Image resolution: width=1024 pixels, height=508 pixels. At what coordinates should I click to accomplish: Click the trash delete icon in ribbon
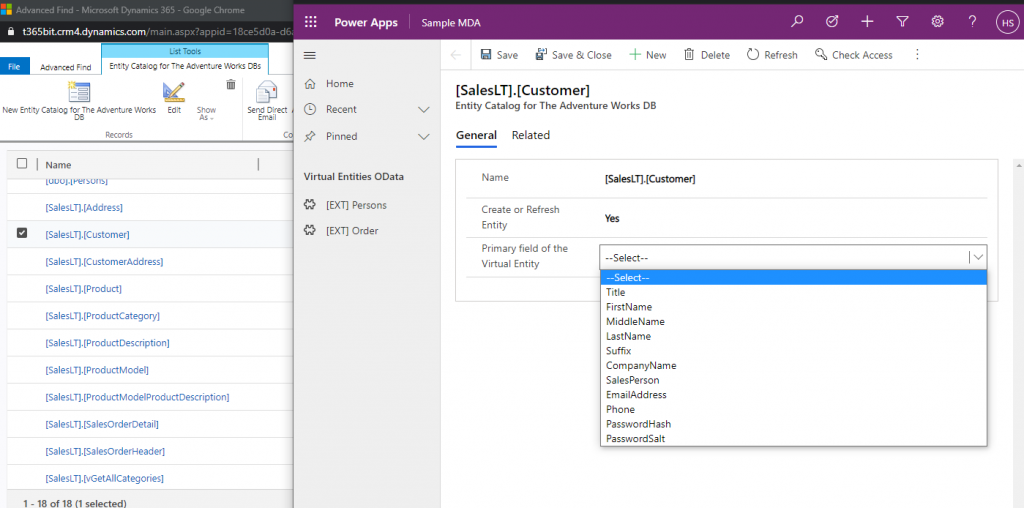[231, 84]
